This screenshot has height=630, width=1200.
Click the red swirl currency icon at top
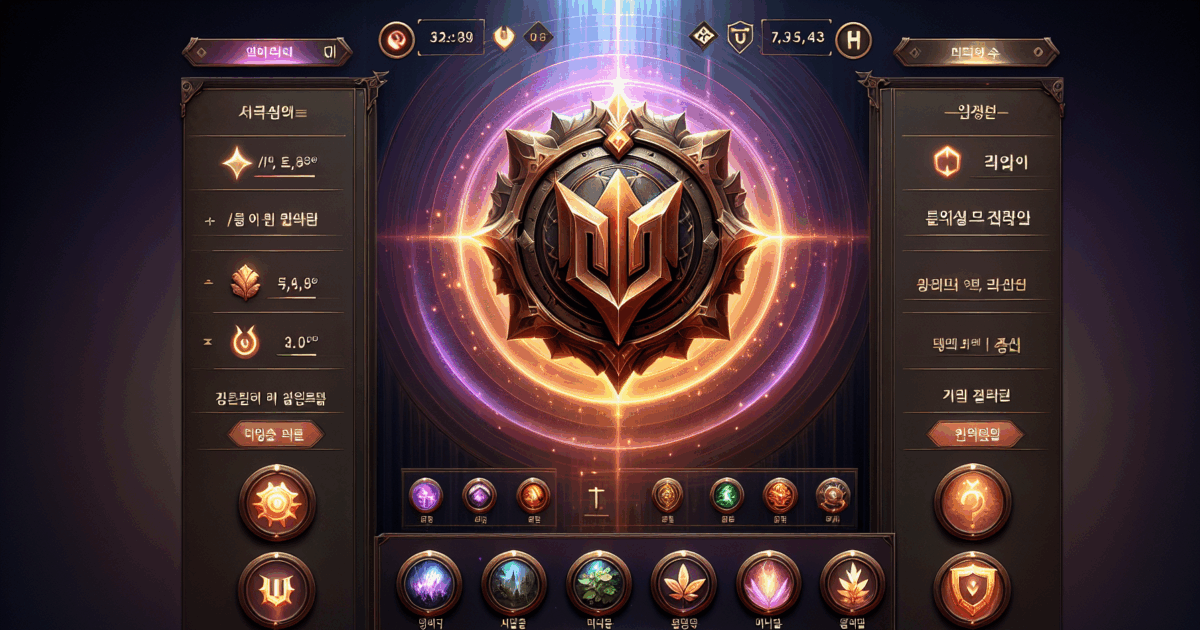tap(396, 39)
